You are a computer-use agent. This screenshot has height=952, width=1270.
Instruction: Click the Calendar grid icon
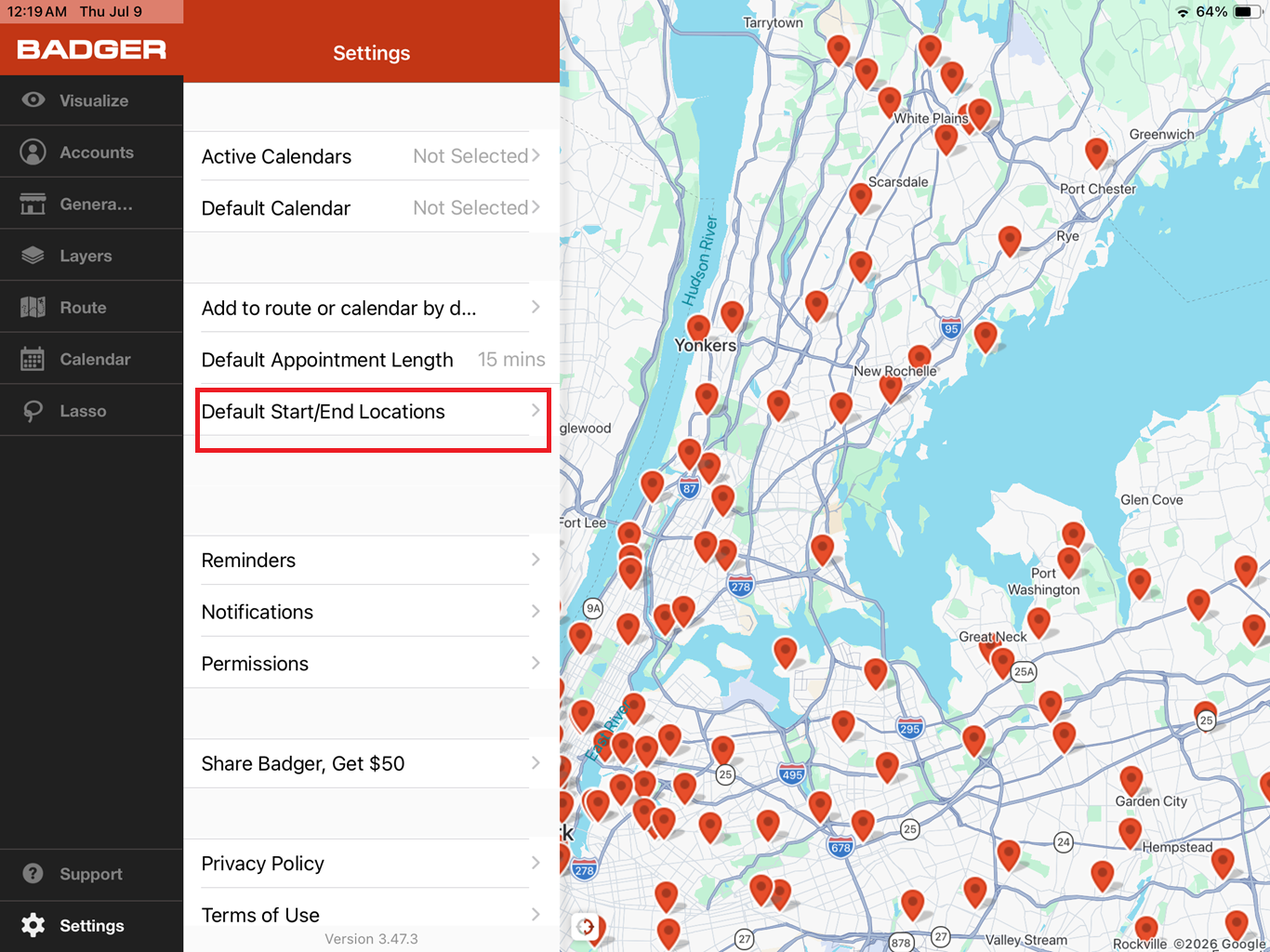(x=33, y=359)
